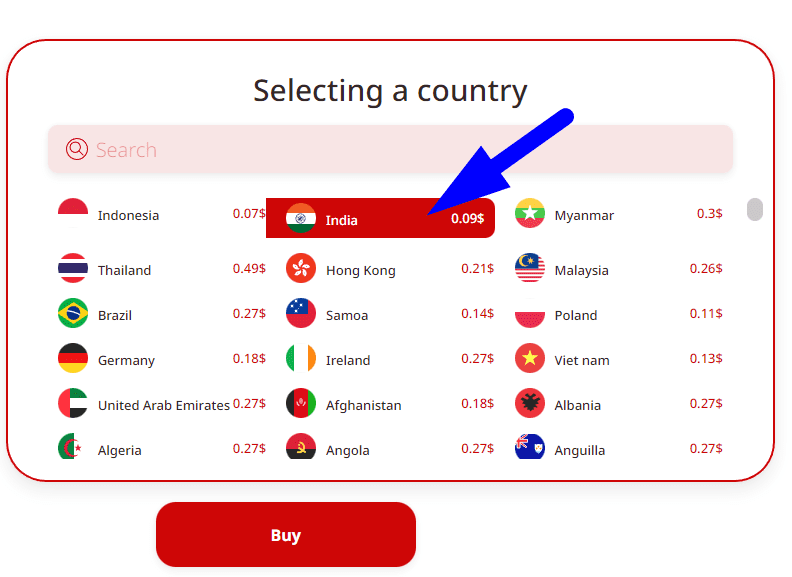The height and width of the screenshot is (577, 792).
Task: Click the Samoa flag icon
Action: click(x=301, y=314)
